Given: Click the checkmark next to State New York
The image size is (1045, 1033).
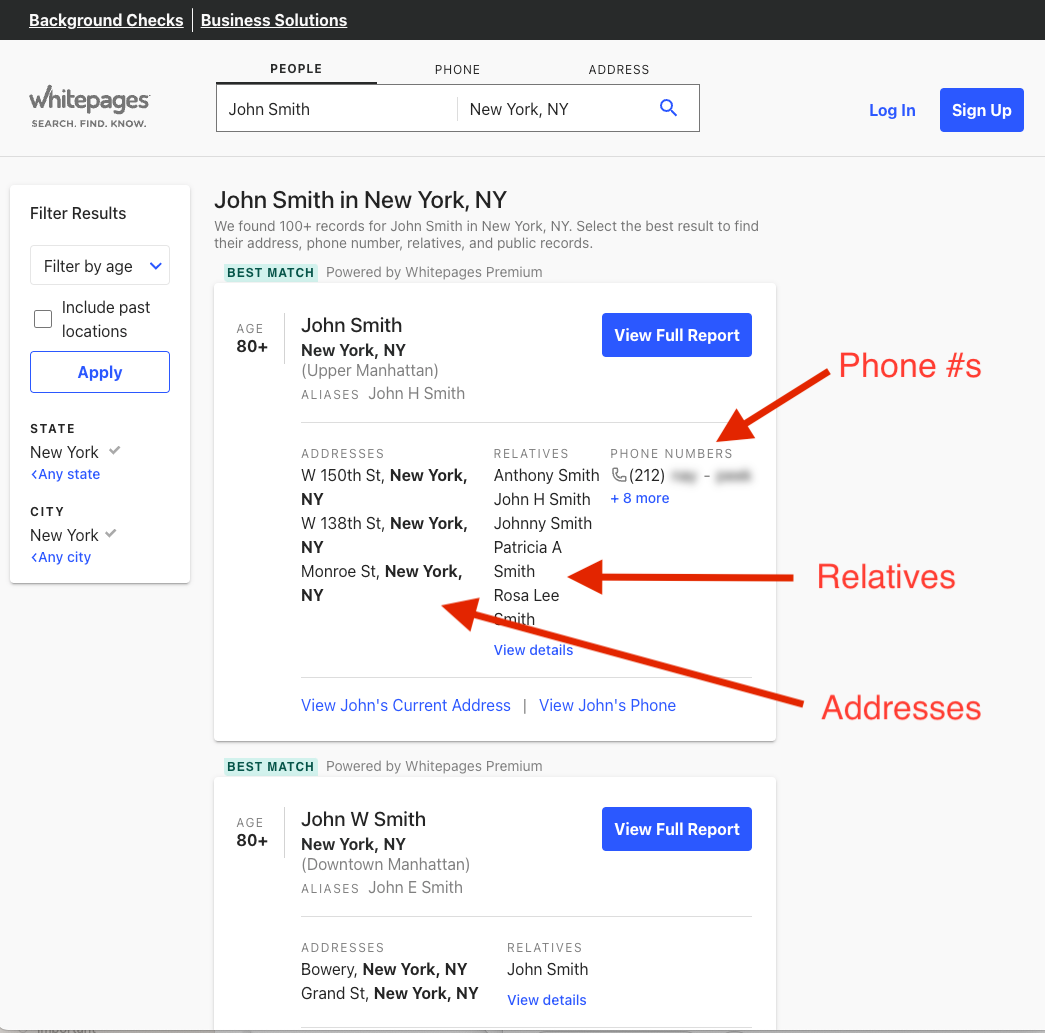Looking at the screenshot, I should click(x=115, y=451).
